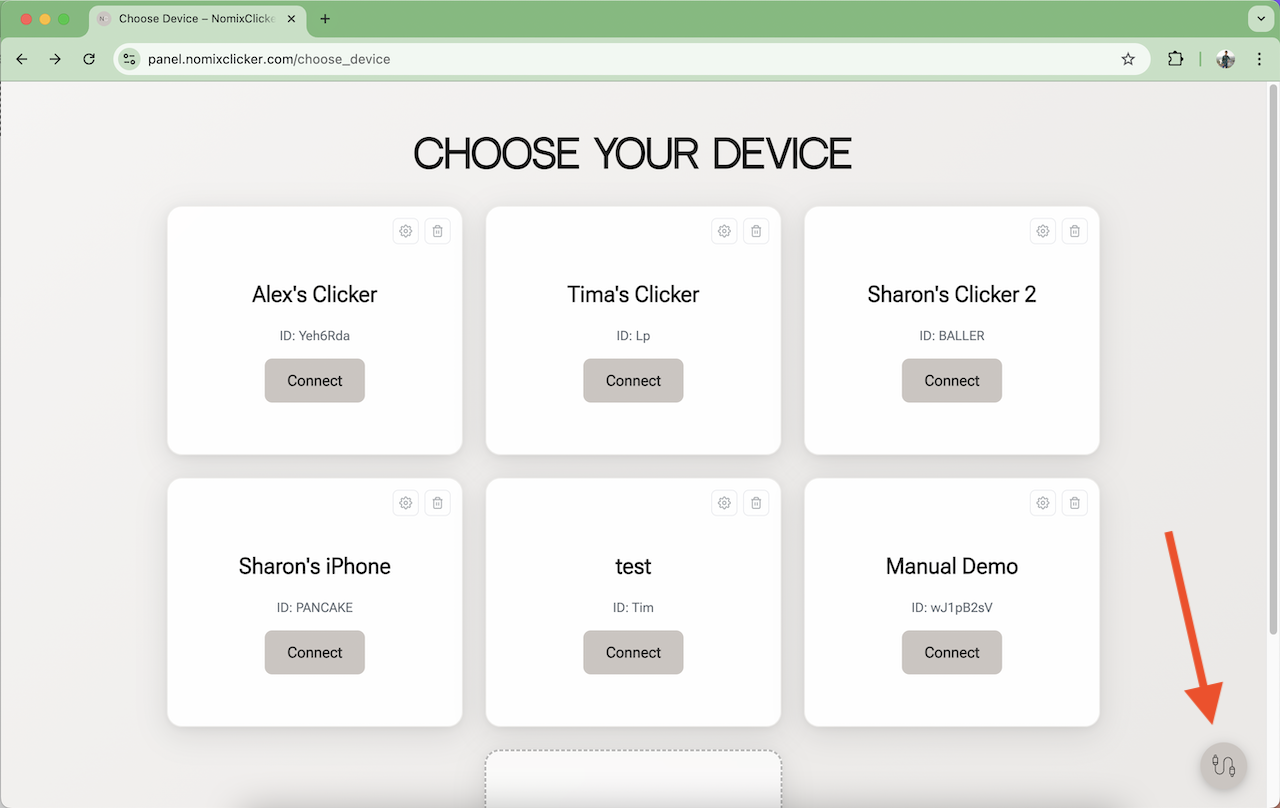This screenshot has width=1280, height=808.
Task: Click the 'ID: Yeh6Rda' text
Action: click(x=315, y=336)
